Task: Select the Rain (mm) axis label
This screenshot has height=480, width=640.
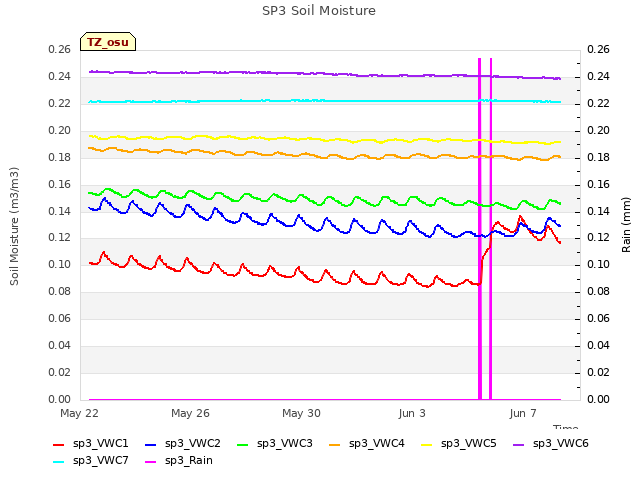Action: click(x=626, y=225)
